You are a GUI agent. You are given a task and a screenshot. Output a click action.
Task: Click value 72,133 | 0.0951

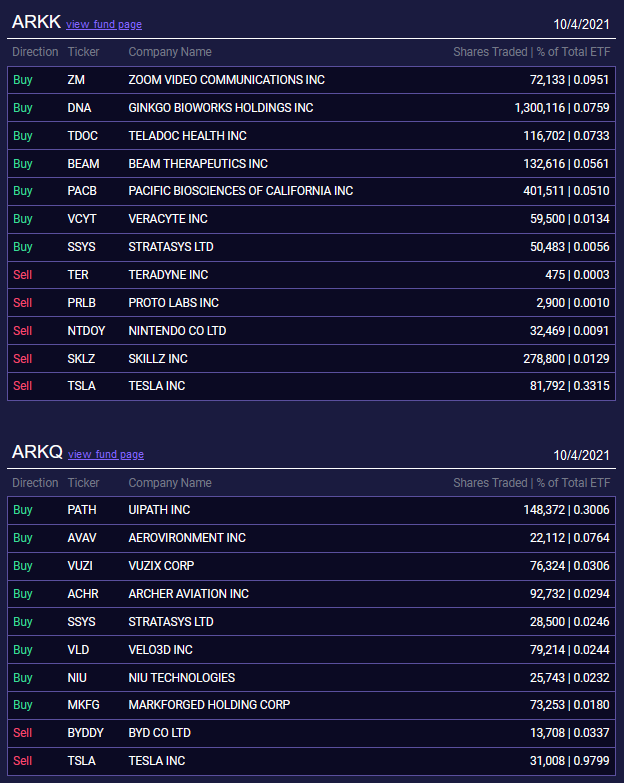(x=570, y=79)
